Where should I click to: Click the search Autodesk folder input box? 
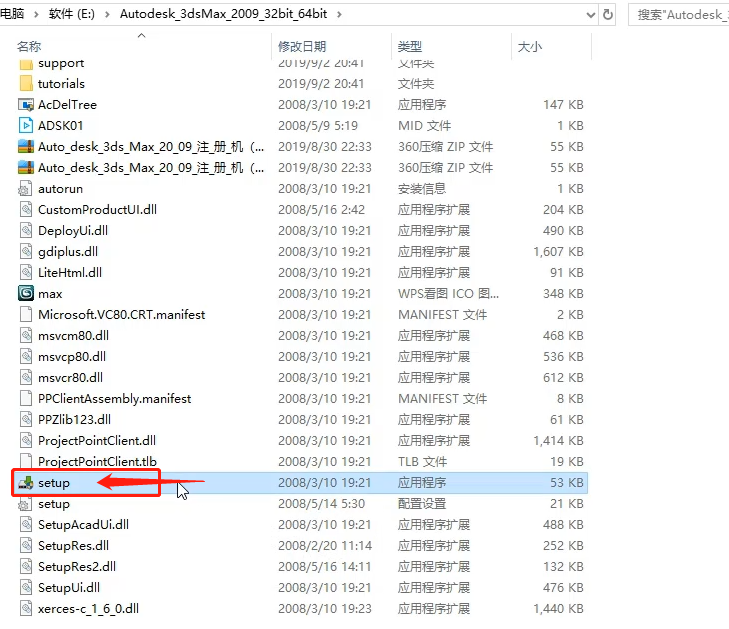click(679, 15)
